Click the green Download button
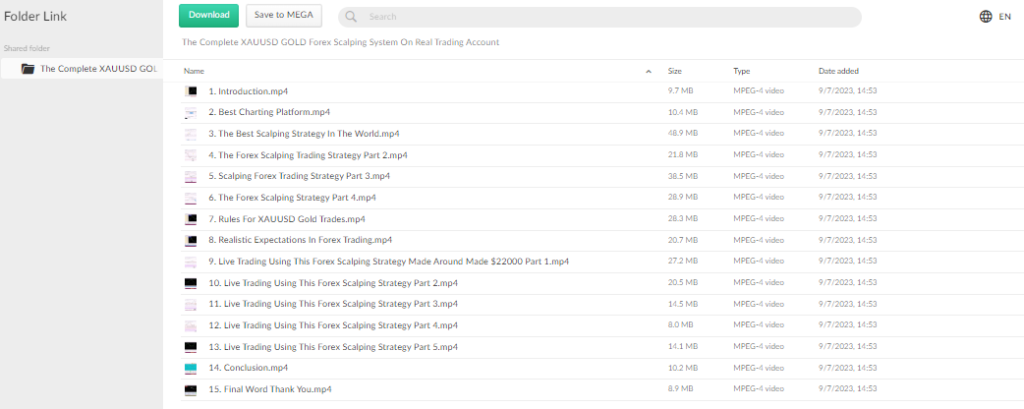This screenshot has width=1024, height=409. tap(209, 16)
